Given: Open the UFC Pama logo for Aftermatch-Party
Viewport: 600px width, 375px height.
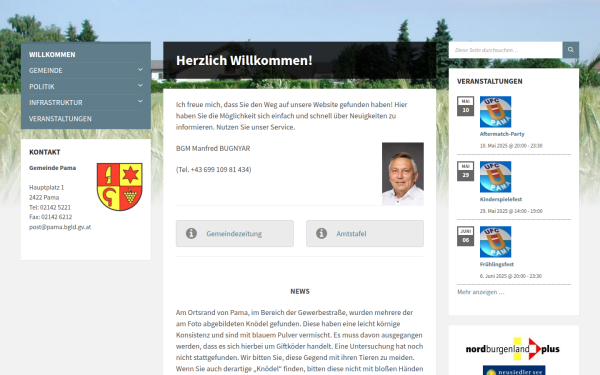Looking at the screenshot, I should (496, 112).
